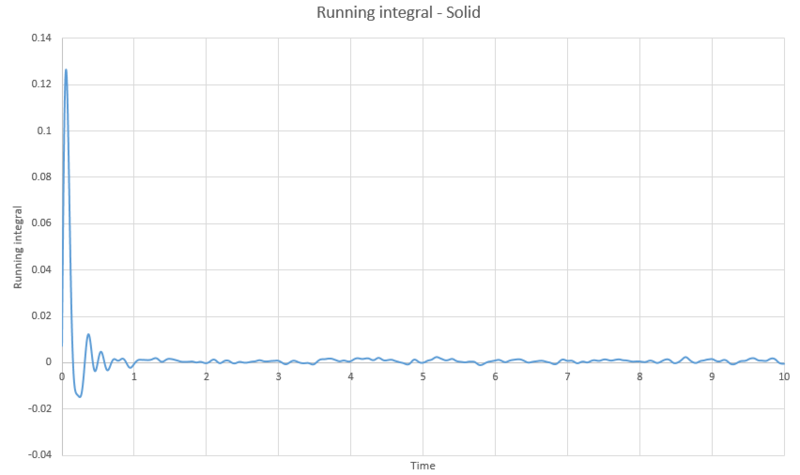Image resolution: width=800 pixels, height=475 pixels.
Task: Click the tallest peak of the blue curve
Action: click(x=66, y=70)
